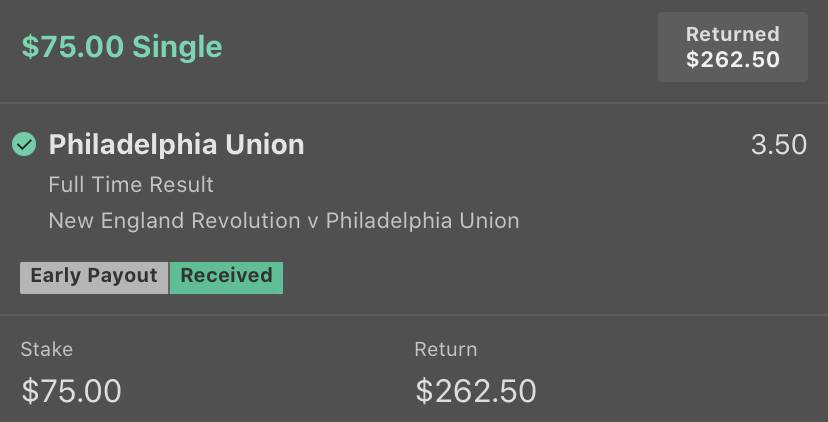
Task: Open the Returned $262.50 badge
Action: [732, 48]
